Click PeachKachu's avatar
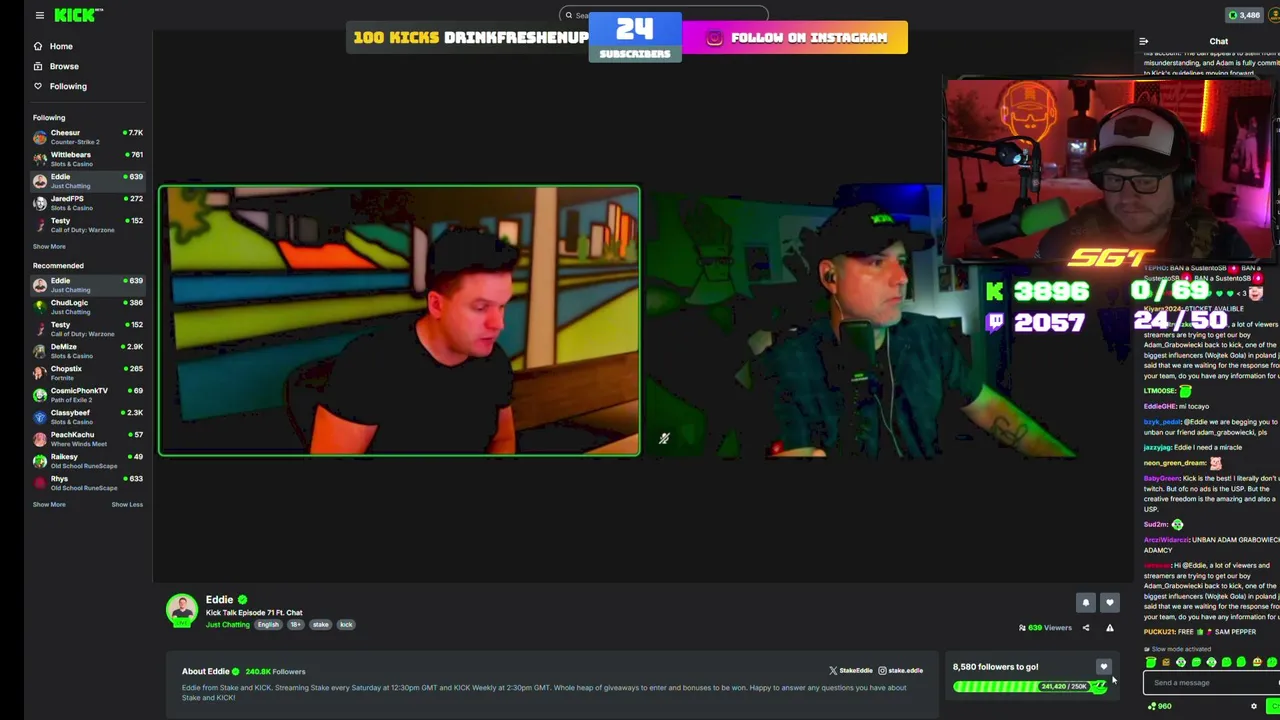1280x720 pixels. [39, 439]
